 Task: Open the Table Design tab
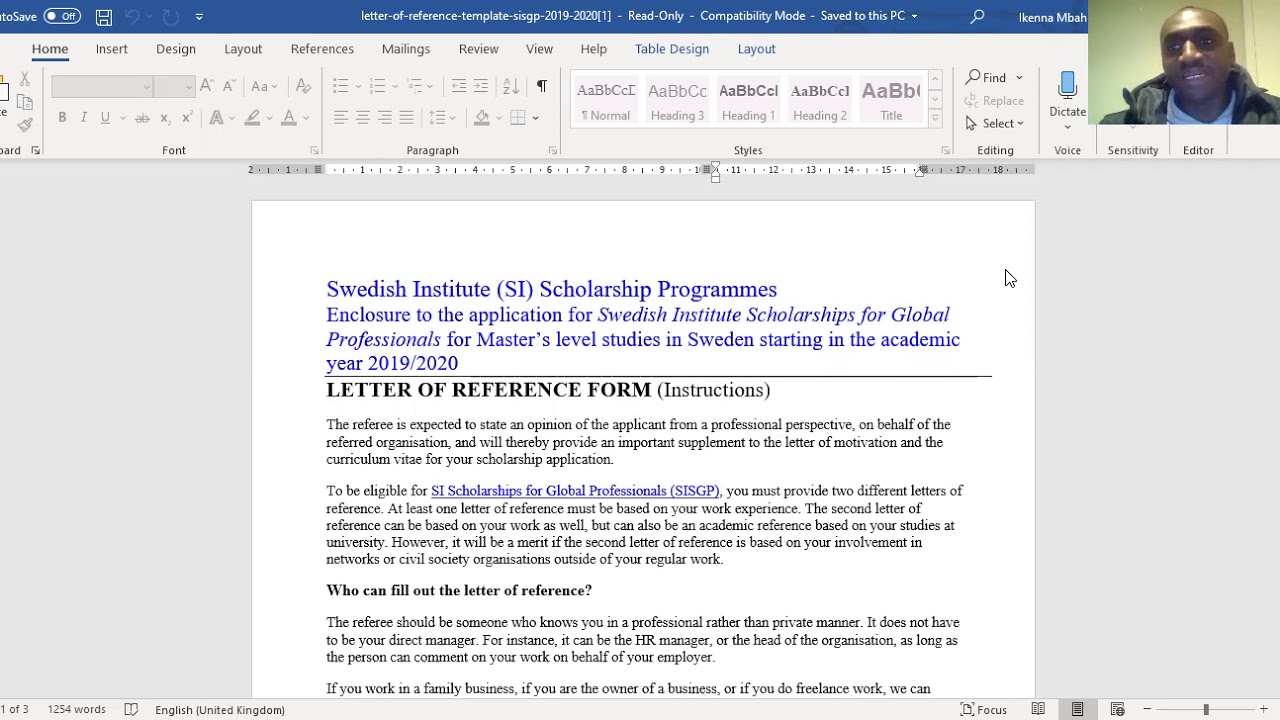[x=672, y=49]
